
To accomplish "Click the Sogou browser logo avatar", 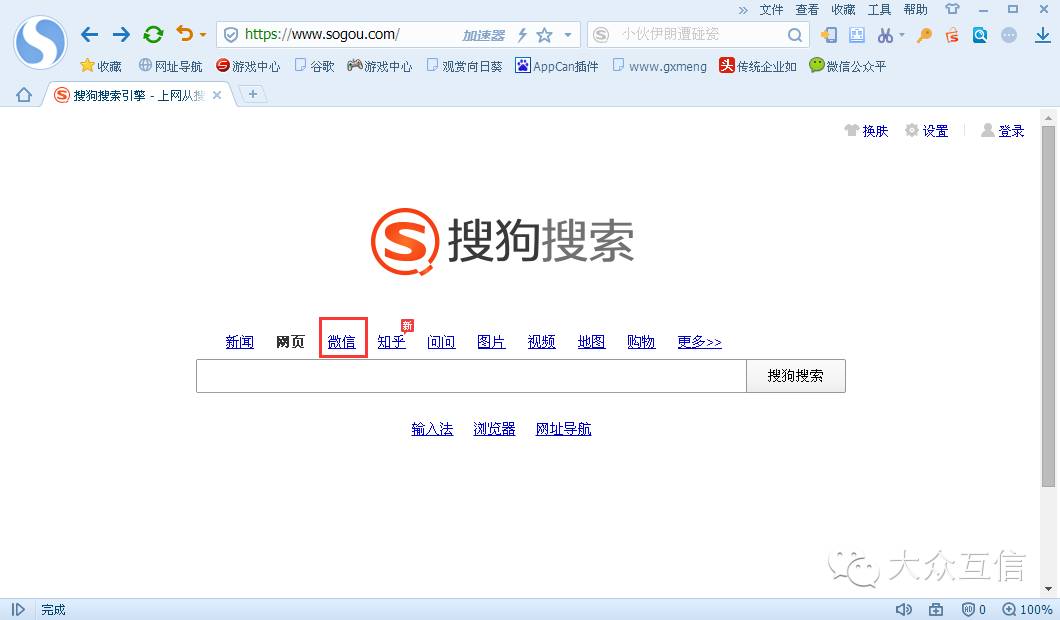I will point(41,42).
